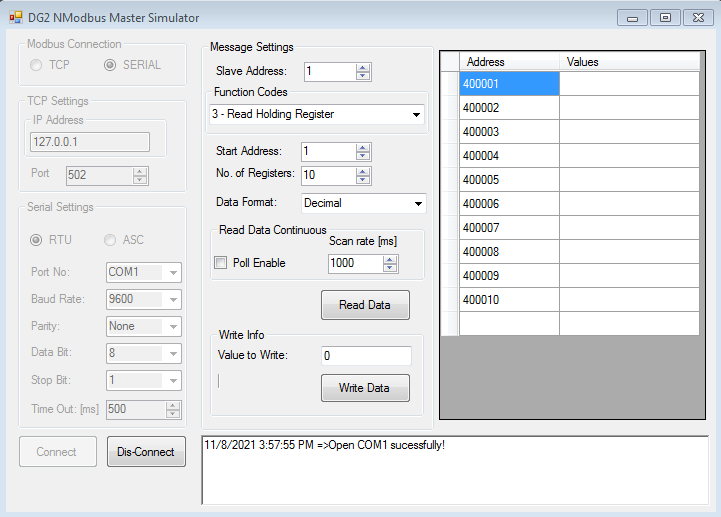Image resolution: width=721 pixels, height=517 pixels.
Task: Expand the Data Bit dropdown
Action: (173, 354)
